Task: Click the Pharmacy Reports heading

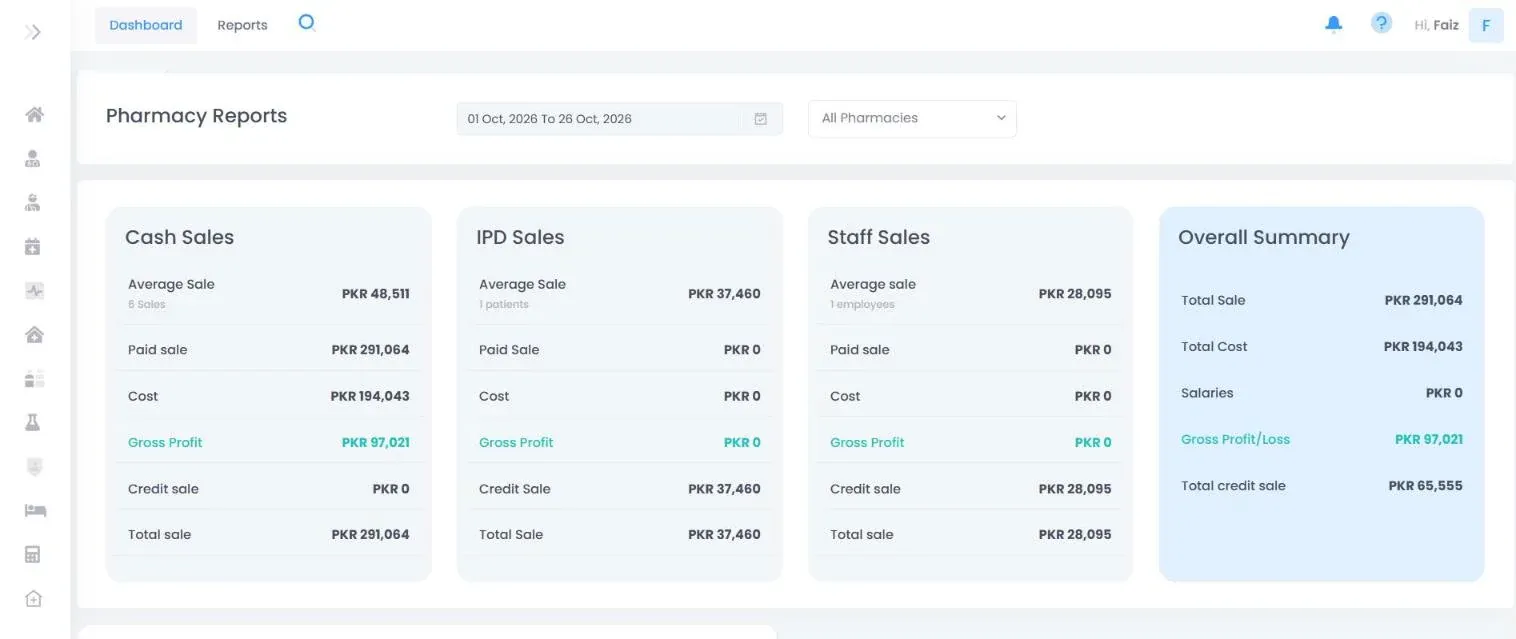Action: point(196,116)
